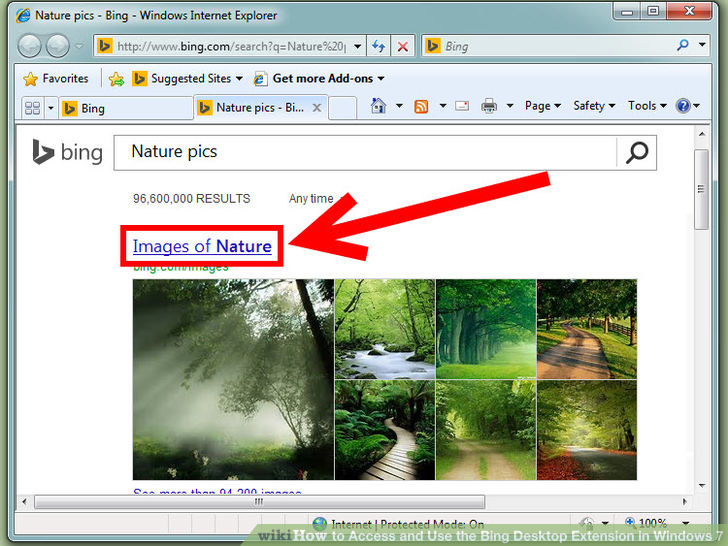Click the Refresh page icon
Image resolution: width=728 pixels, height=546 pixels.
(x=378, y=46)
